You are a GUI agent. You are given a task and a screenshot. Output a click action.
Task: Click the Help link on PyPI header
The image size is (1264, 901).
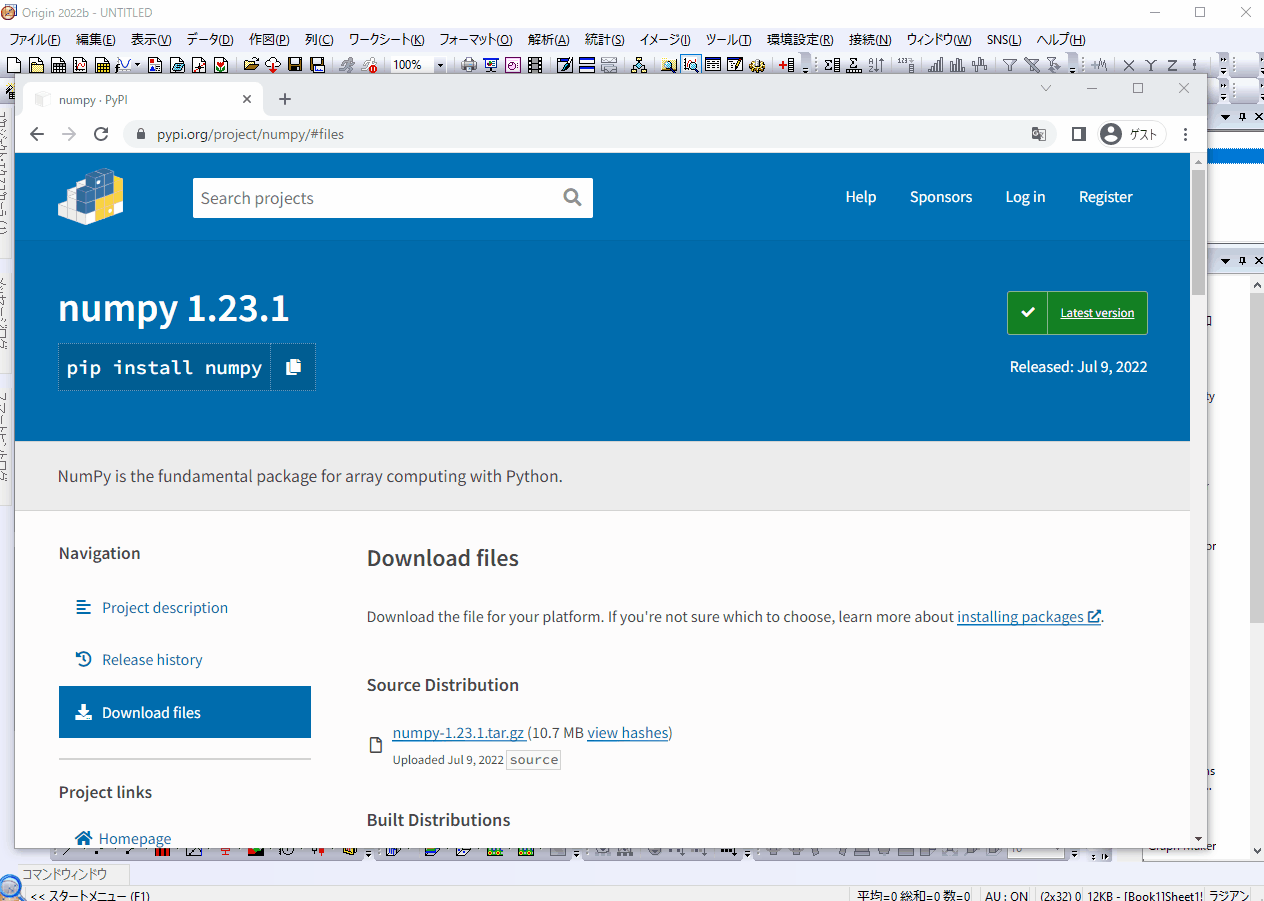[861, 197]
